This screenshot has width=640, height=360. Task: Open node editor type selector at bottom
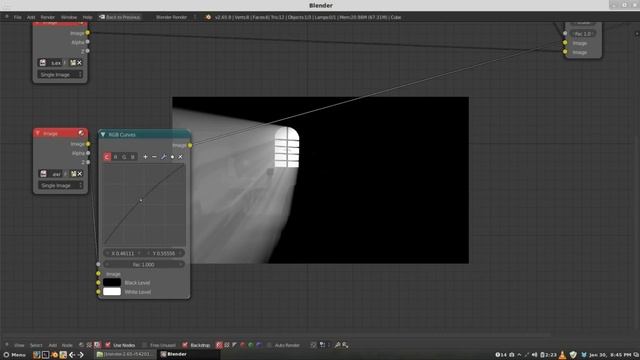point(7,345)
